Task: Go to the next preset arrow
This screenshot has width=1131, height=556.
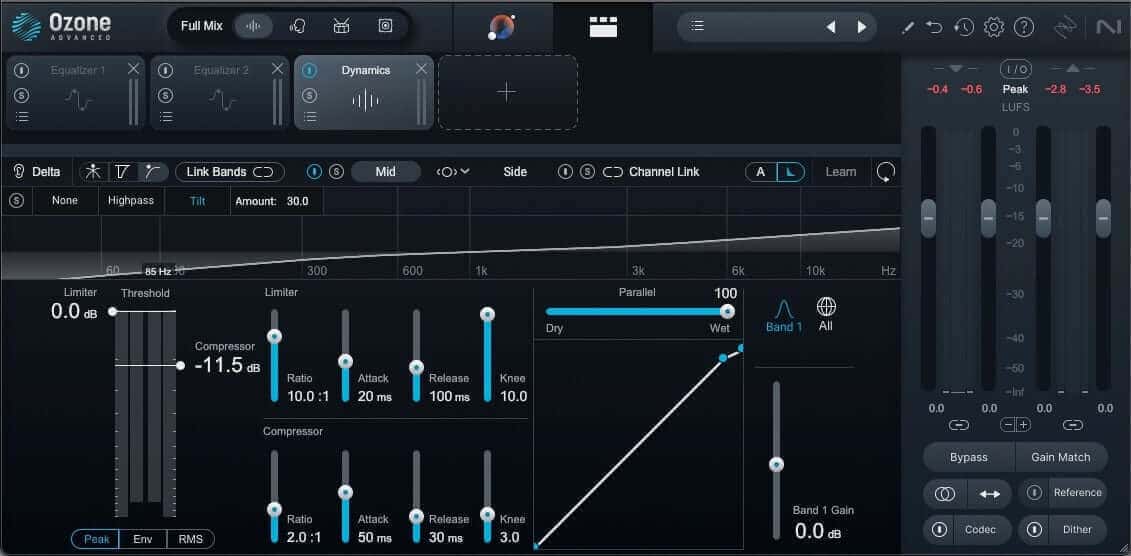Action: [862, 27]
